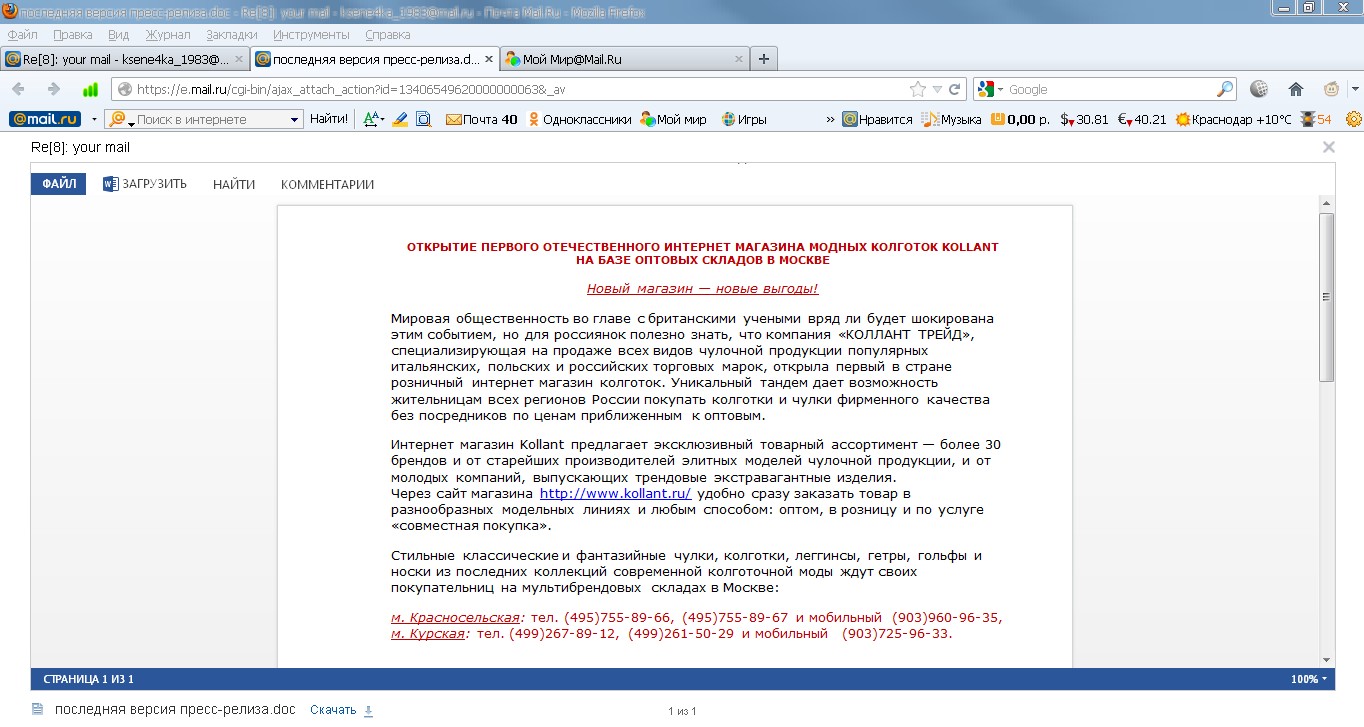
Task: Click the СТРАНИЦА 1 ИЗ 1 status text
Action: click(x=88, y=679)
